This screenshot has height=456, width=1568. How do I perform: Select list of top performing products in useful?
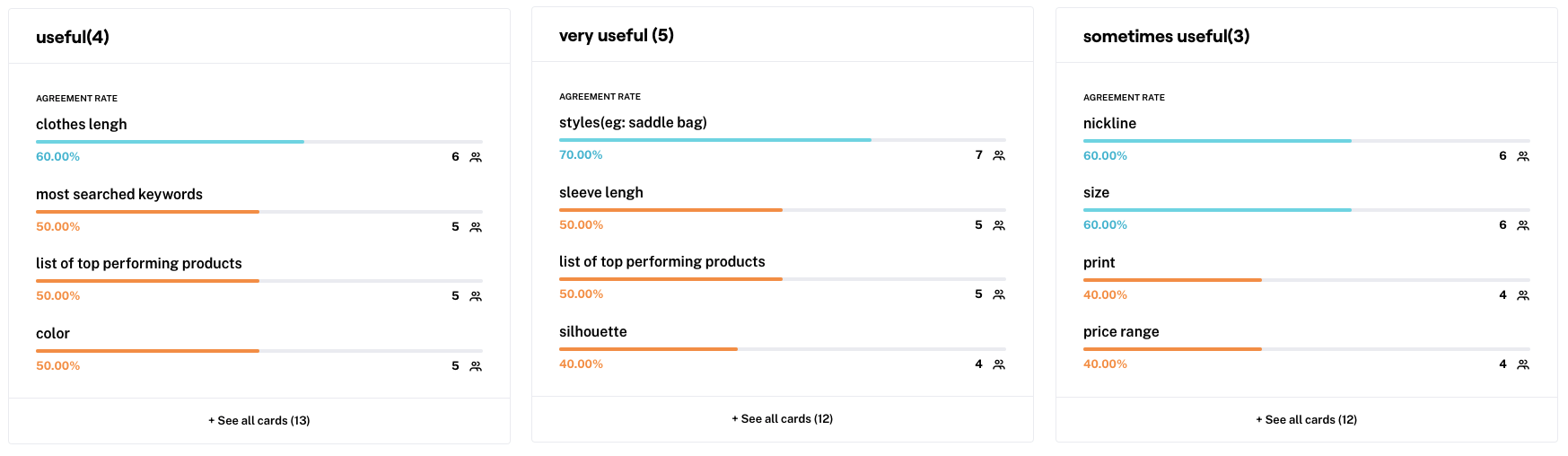click(139, 263)
